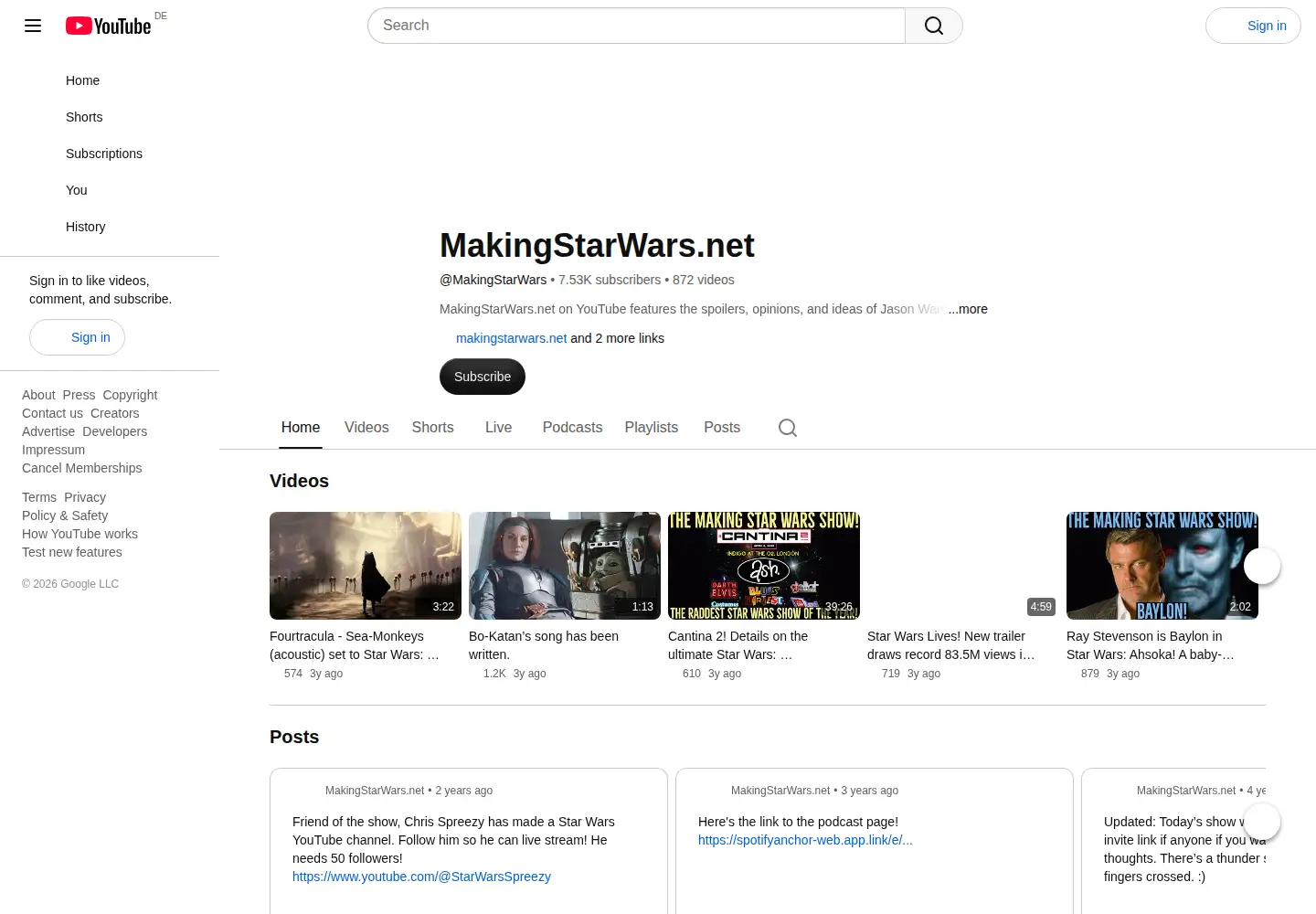1316x914 pixels.
Task: Switch to channel Live tab
Action: tap(498, 428)
